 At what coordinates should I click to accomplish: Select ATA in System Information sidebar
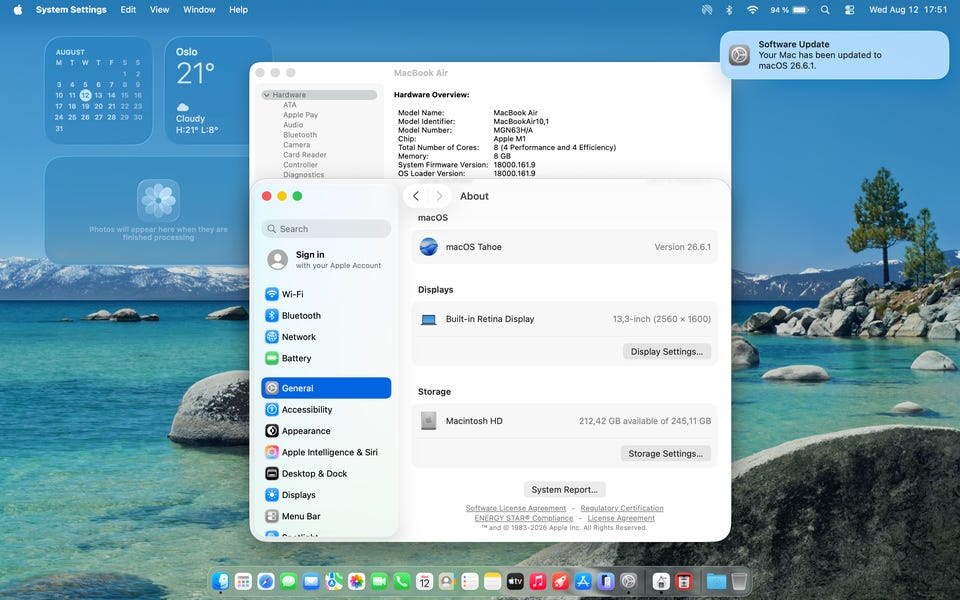290,105
